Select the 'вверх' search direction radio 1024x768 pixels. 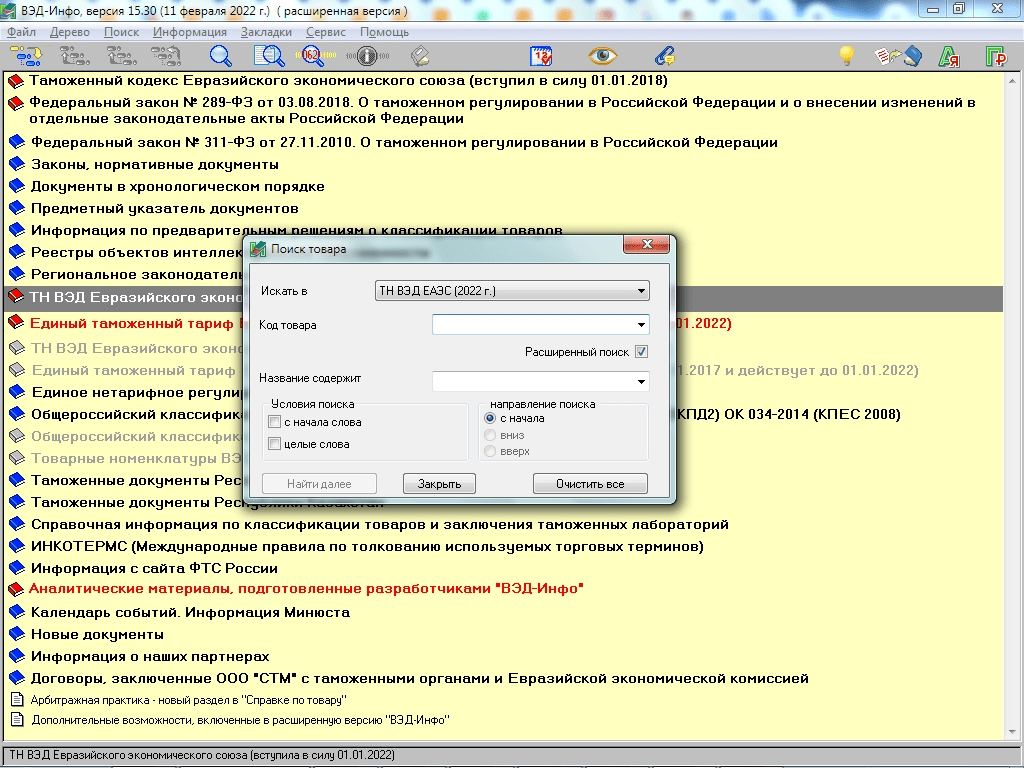click(x=490, y=451)
